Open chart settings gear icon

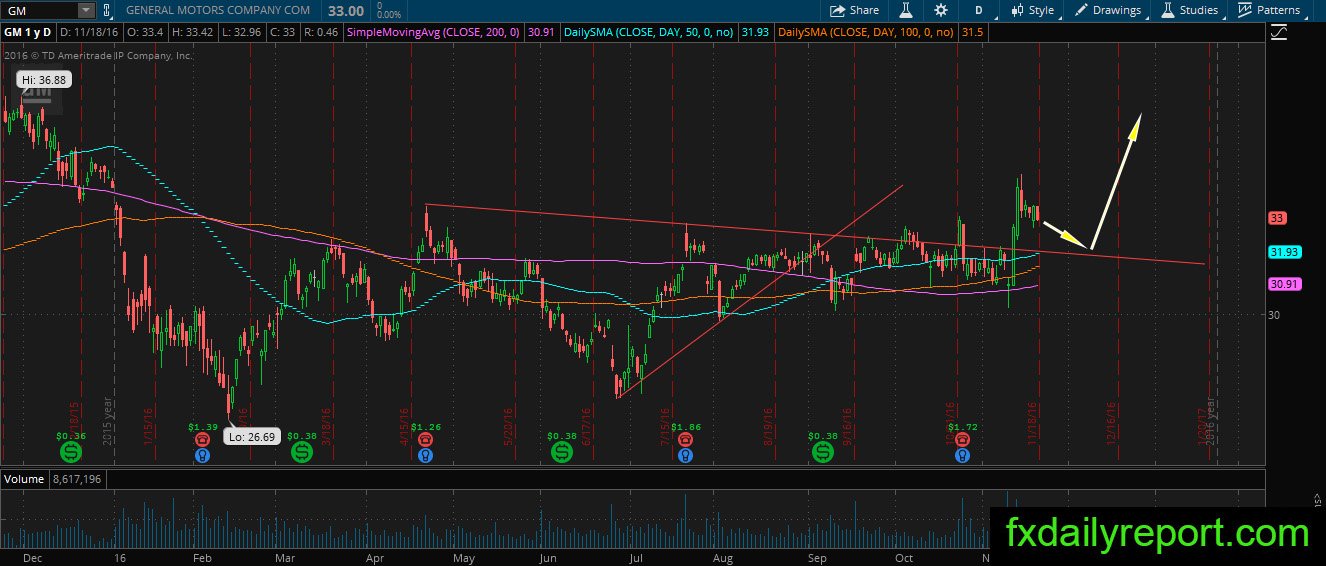click(941, 10)
